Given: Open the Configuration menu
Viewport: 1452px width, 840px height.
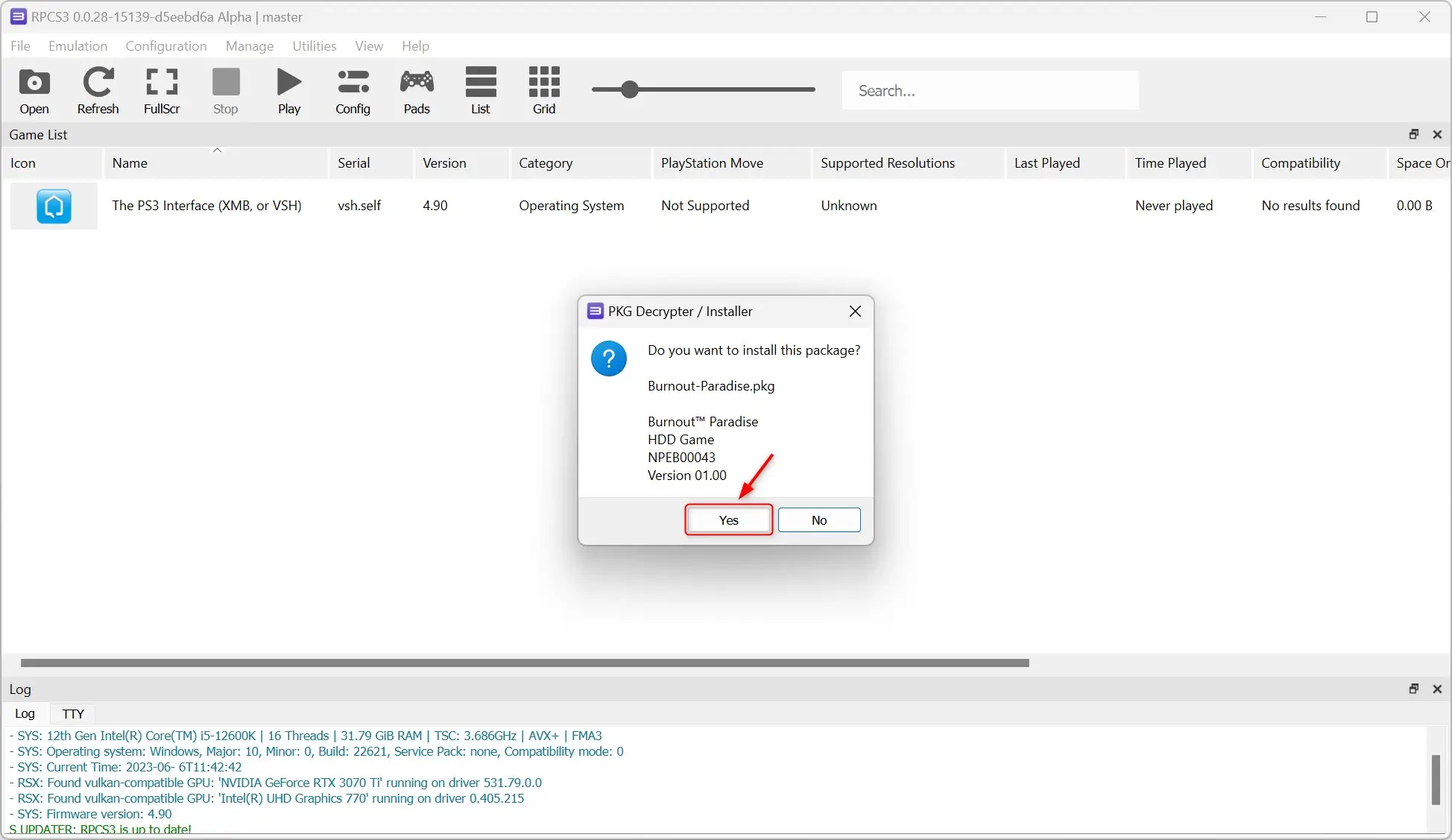Looking at the screenshot, I should 166,45.
